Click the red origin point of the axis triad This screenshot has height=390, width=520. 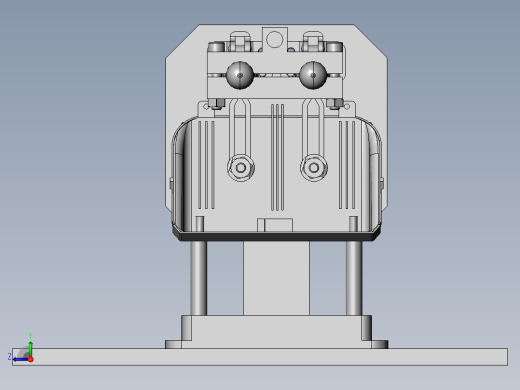tap(30, 359)
